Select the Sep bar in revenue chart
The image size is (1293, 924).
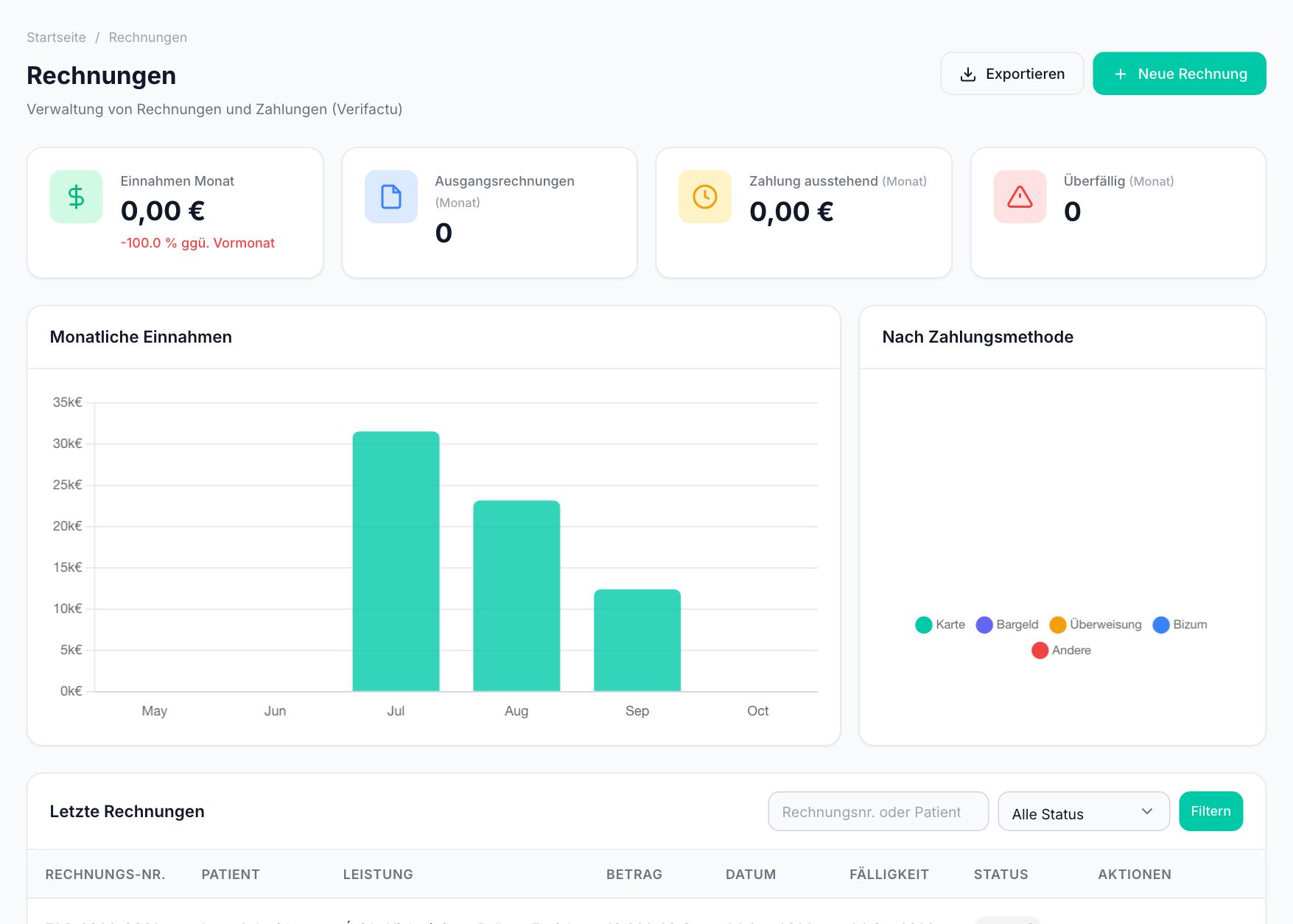[x=637, y=640]
